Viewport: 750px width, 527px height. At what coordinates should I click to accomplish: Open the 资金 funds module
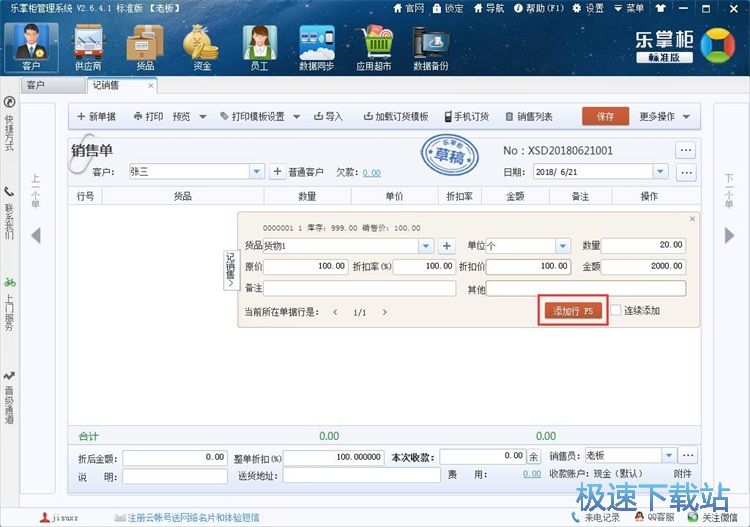(202, 47)
